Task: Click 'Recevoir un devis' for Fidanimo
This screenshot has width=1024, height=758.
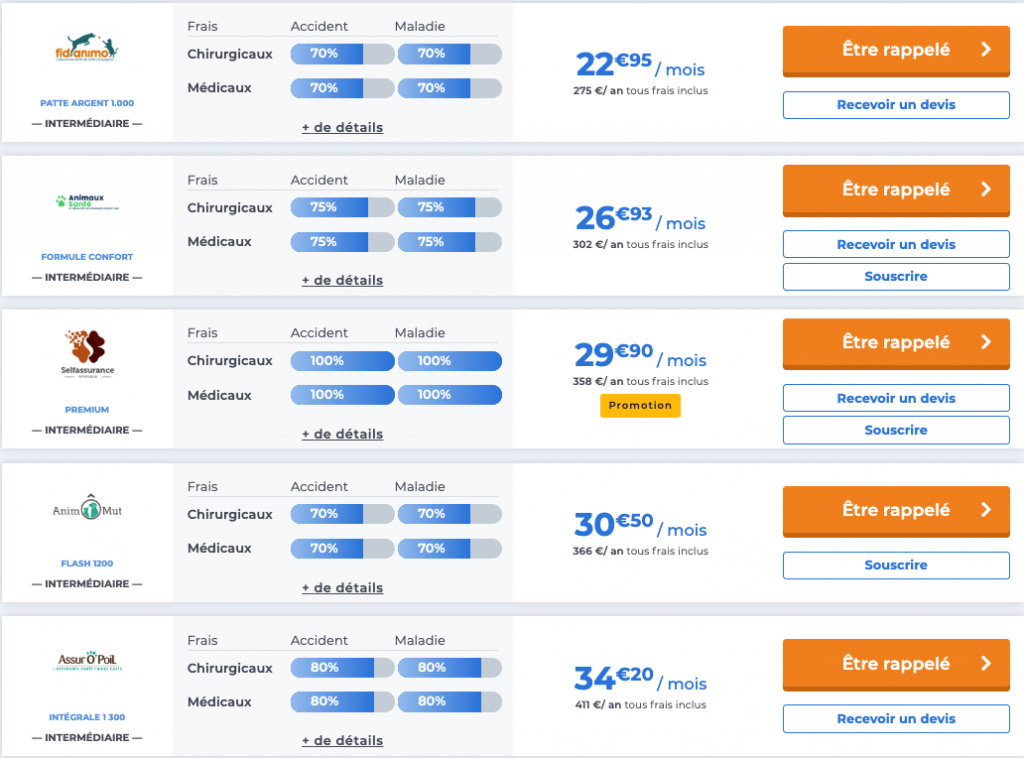Action: click(x=895, y=105)
